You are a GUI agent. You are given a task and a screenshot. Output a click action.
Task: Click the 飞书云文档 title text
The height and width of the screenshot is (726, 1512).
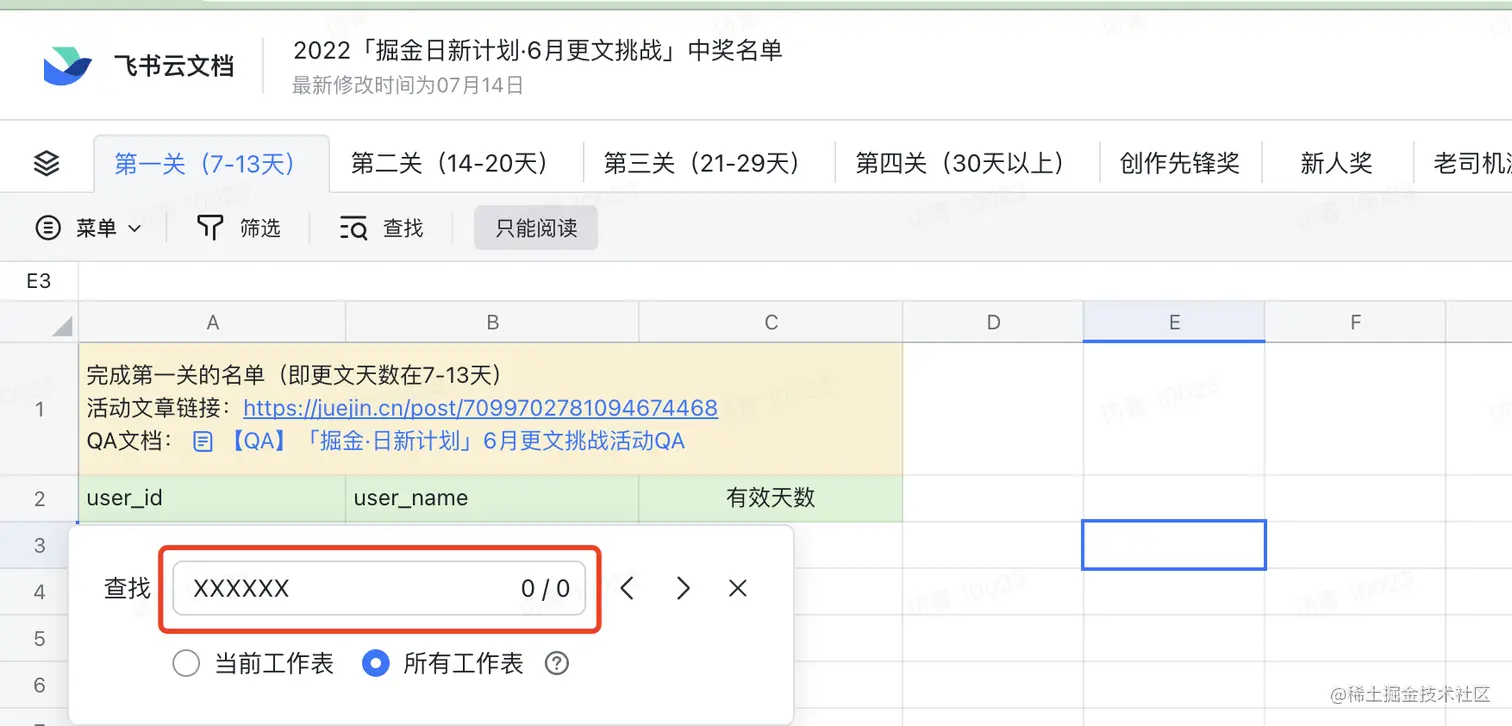pyautogui.click(x=173, y=67)
